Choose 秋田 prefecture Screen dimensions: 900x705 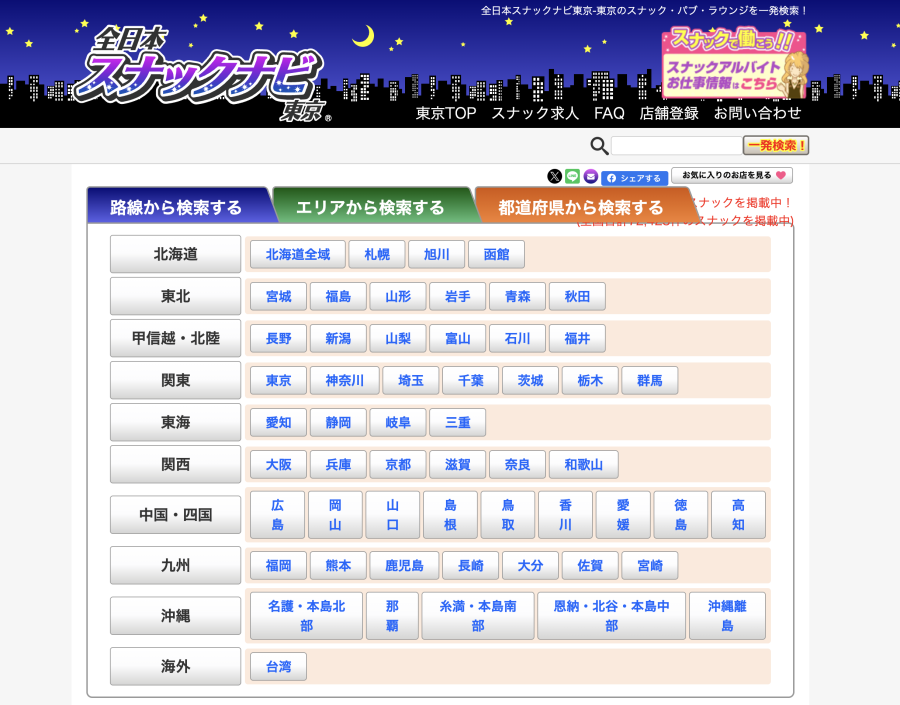point(577,296)
